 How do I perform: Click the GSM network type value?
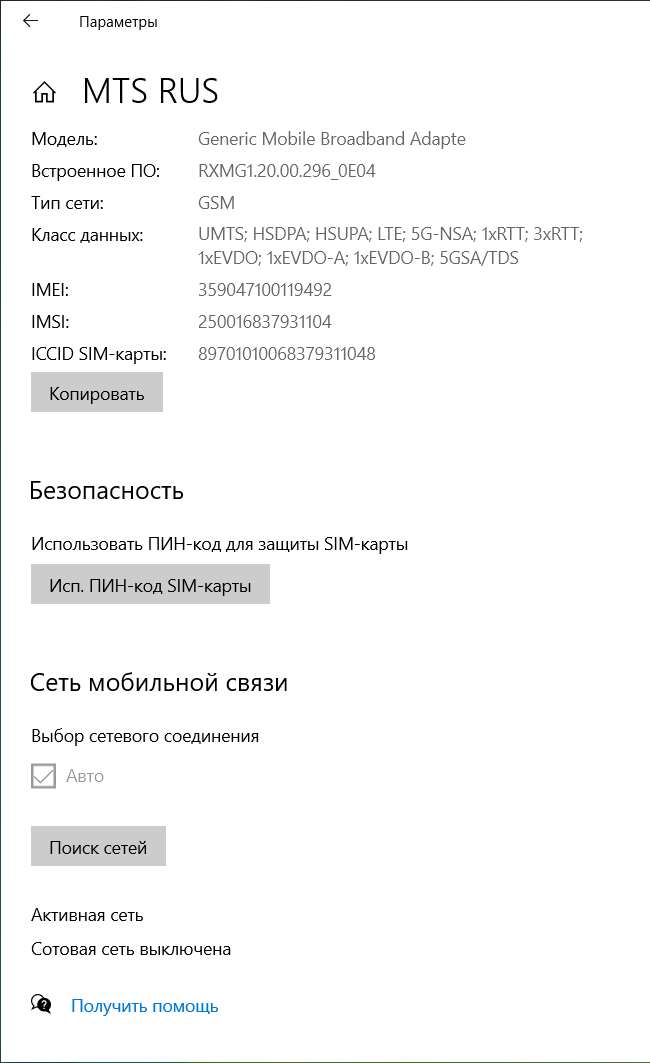(x=217, y=203)
